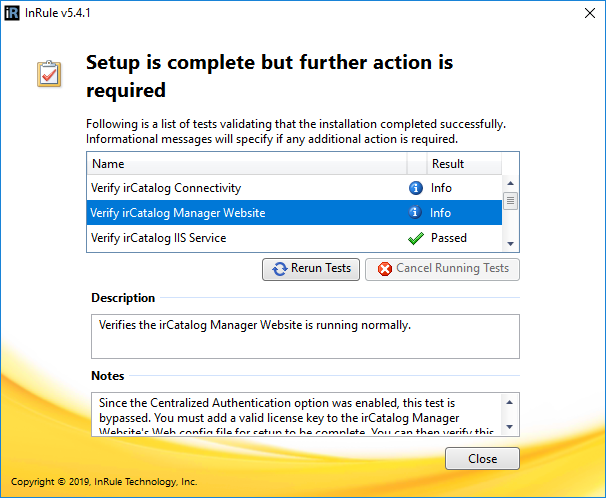Sort by the Result column header
The image size is (606, 498).
pyautogui.click(x=464, y=164)
